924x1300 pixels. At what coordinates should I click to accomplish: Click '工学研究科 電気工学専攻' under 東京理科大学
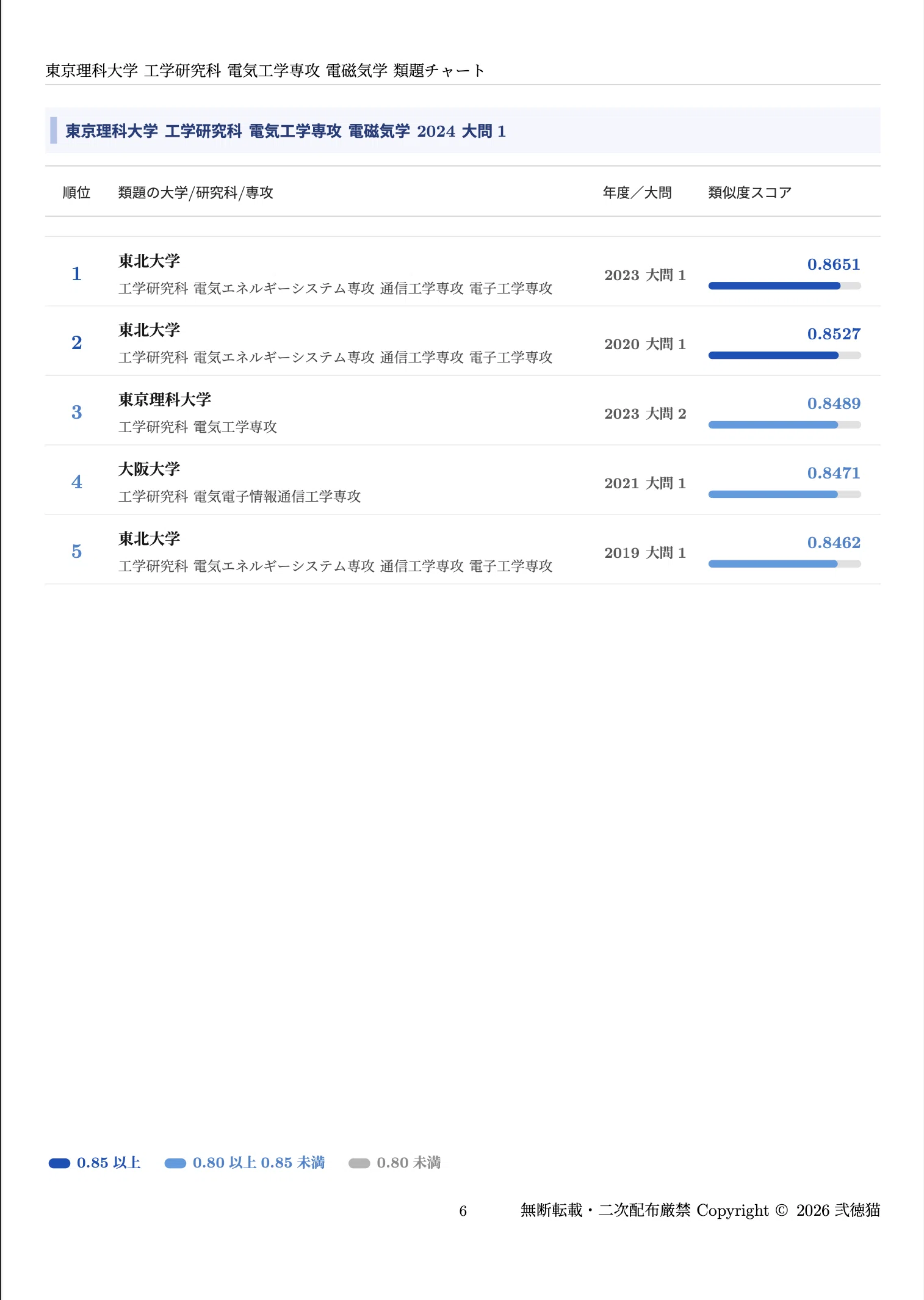coord(198,427)
